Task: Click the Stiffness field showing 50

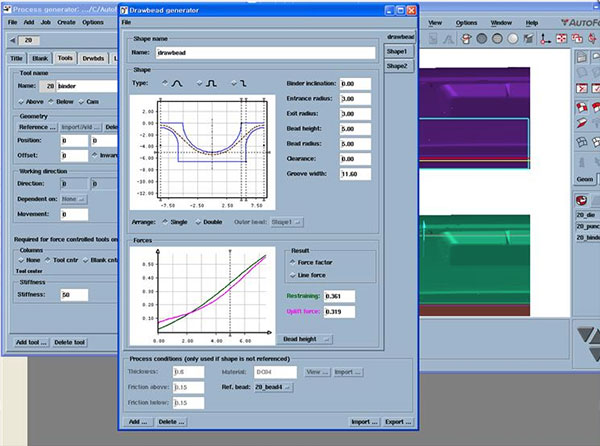Action: point(74,295)
